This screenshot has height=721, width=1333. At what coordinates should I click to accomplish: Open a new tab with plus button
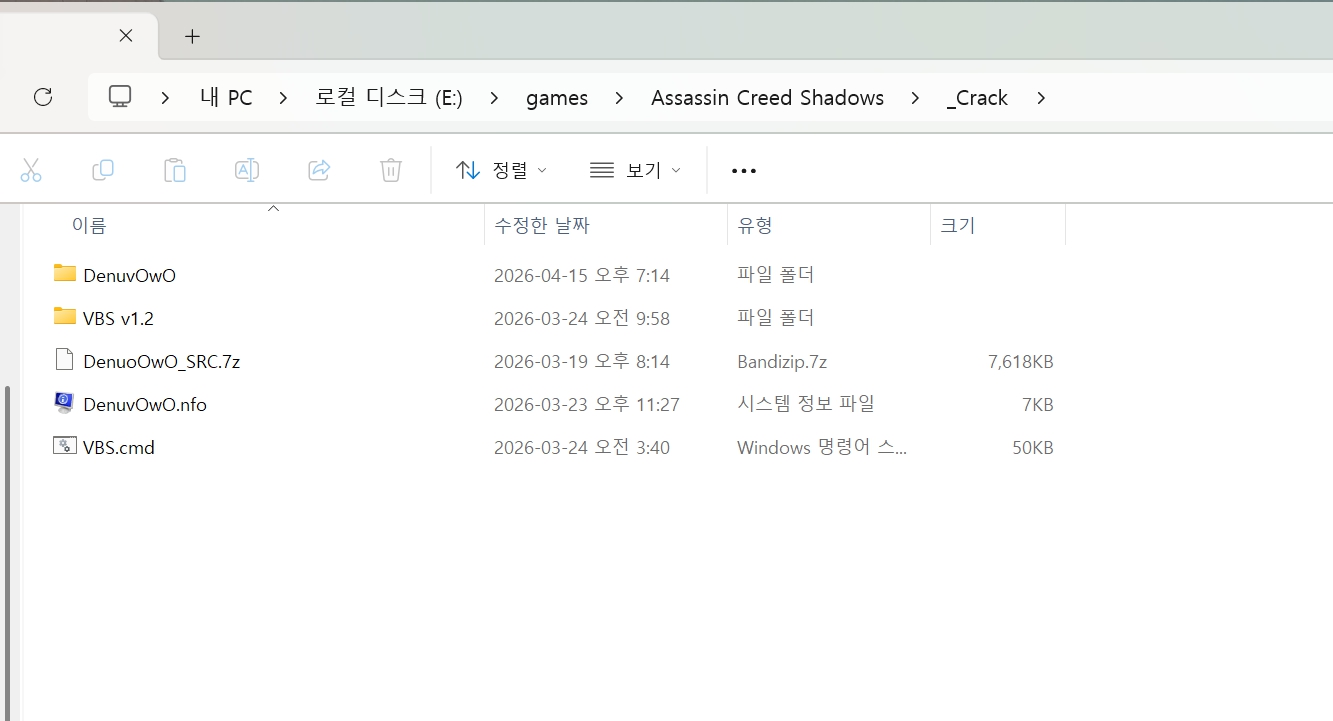point(193,37)
